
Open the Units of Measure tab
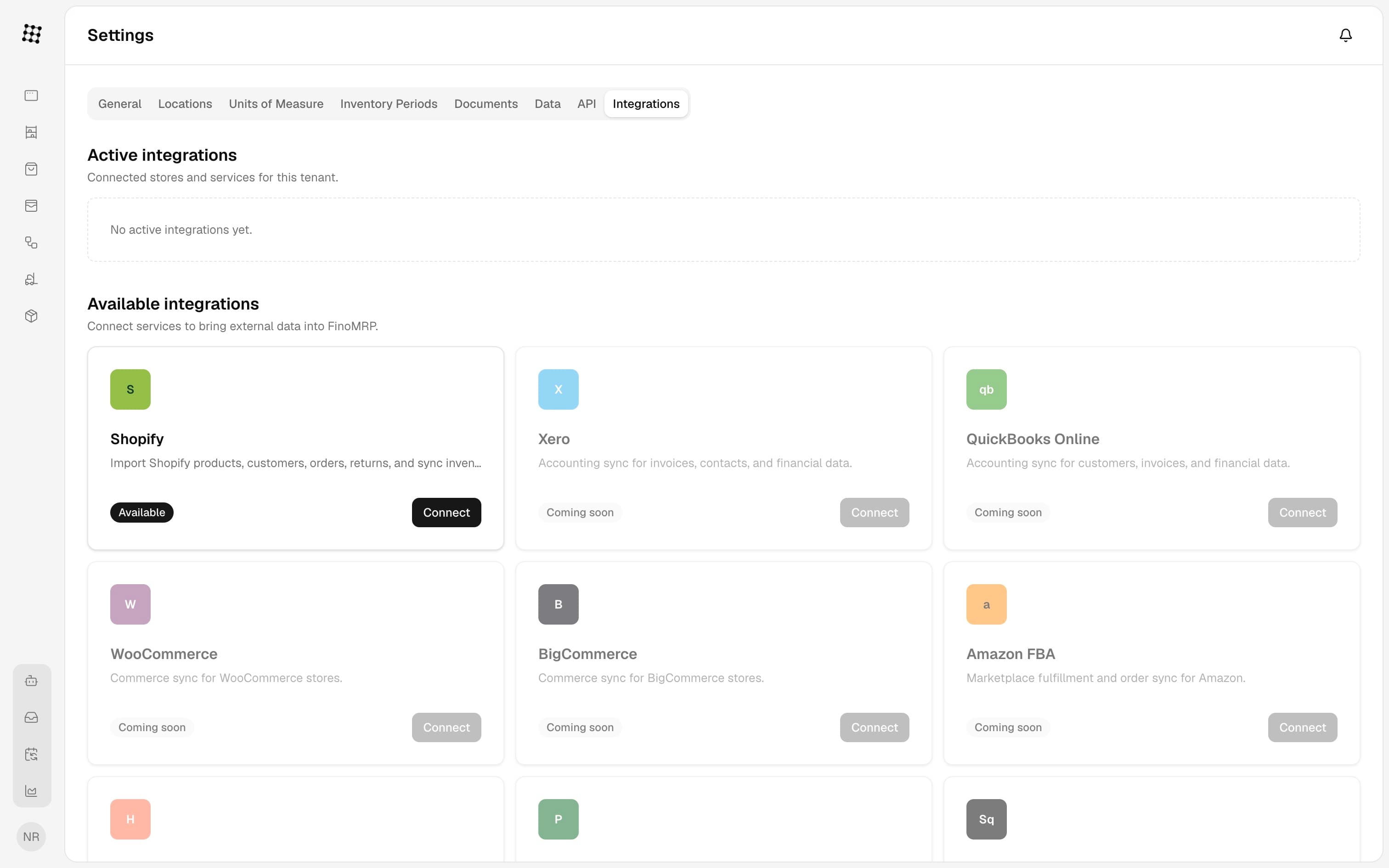click(x=276, y=104)
